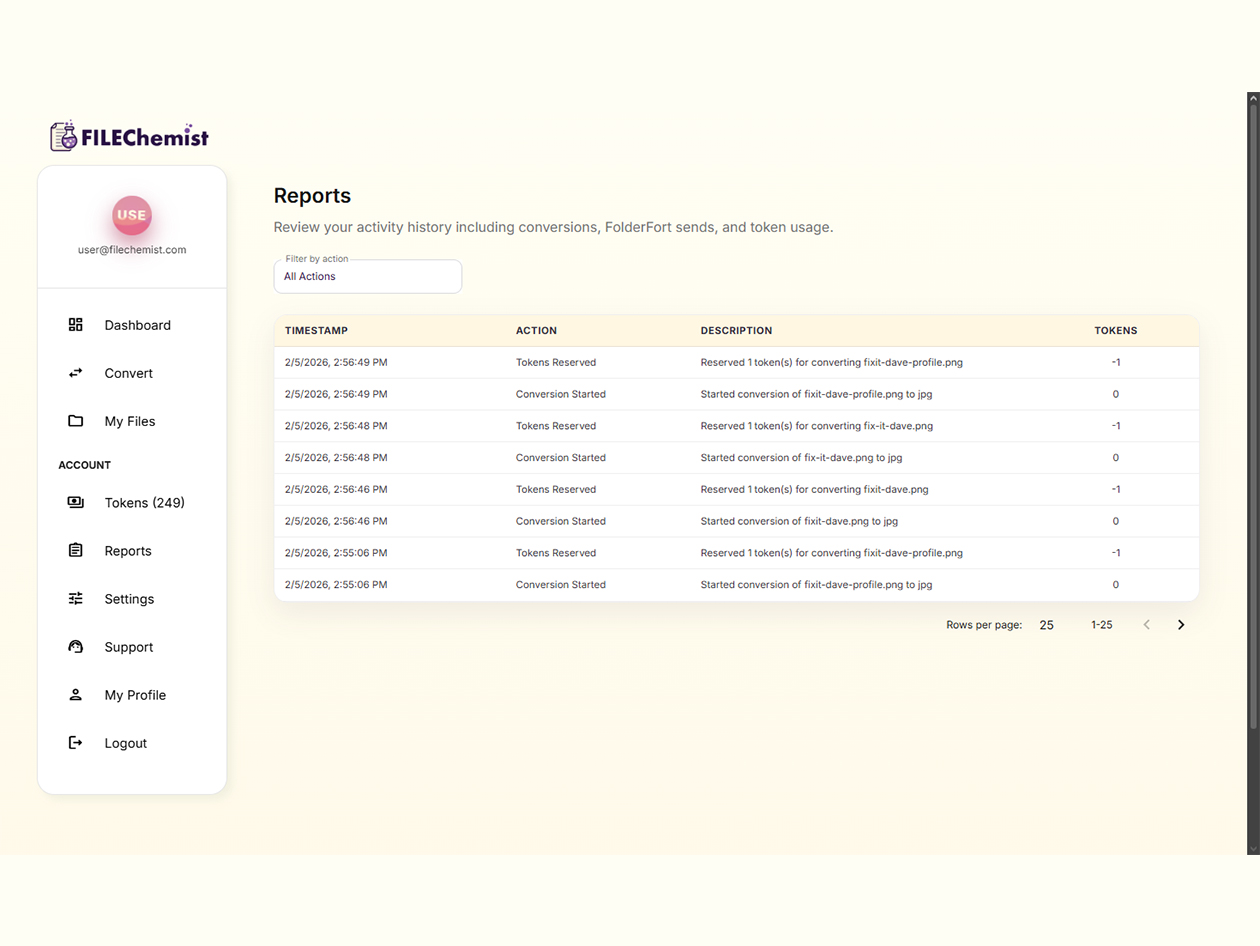Screen dimensions: 1260x946
Task: Click Logout in the sidebar
Action: pyautogui.click(x=125, y=742)
